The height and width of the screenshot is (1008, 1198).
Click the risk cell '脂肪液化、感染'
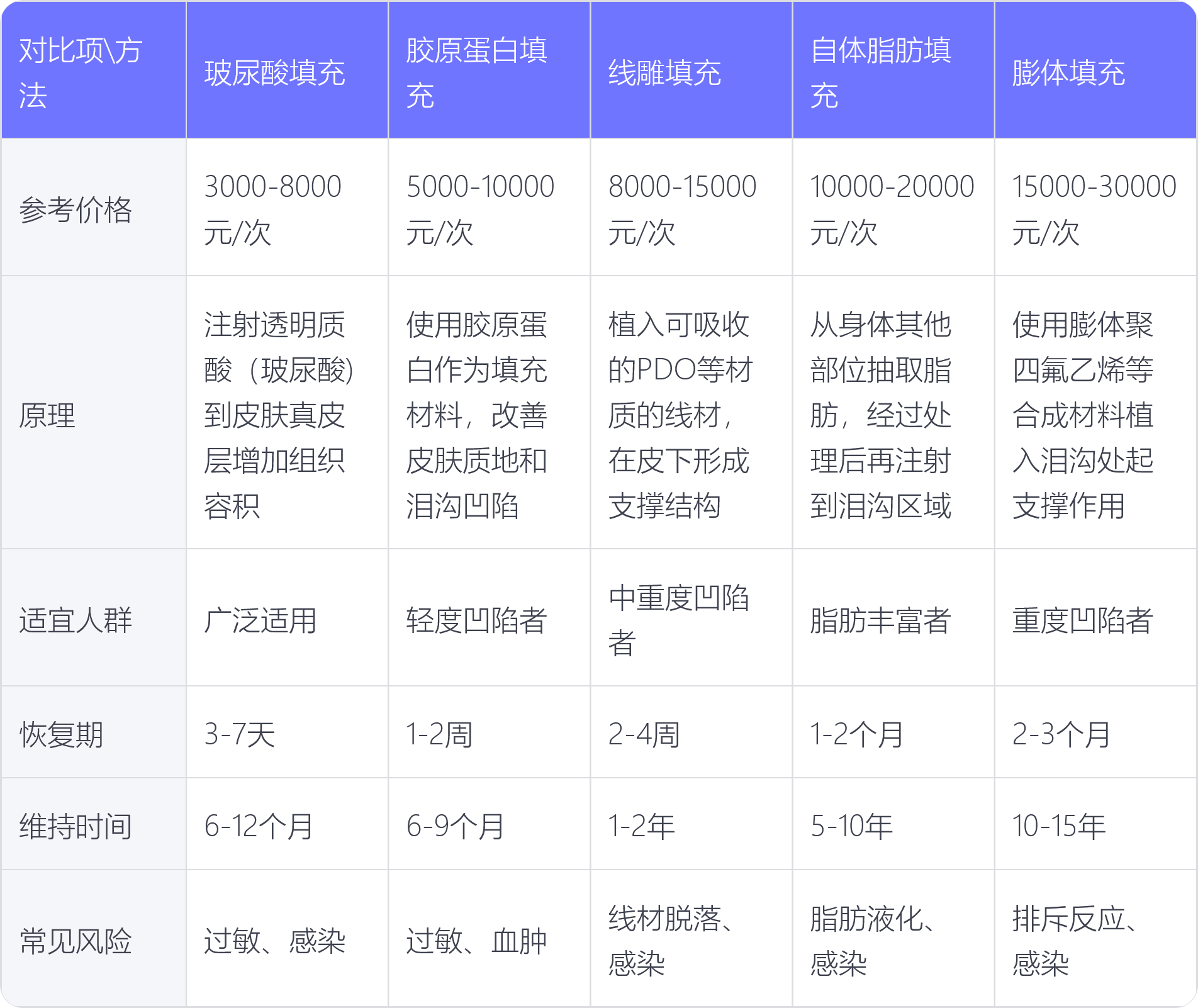tap(893, 938)
